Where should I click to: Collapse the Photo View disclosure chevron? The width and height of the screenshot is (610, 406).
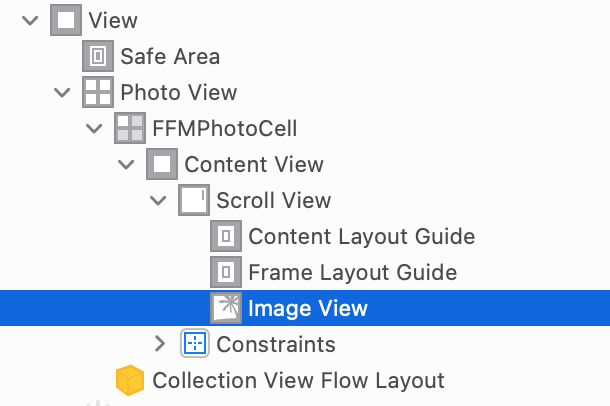tap(62, 92)
